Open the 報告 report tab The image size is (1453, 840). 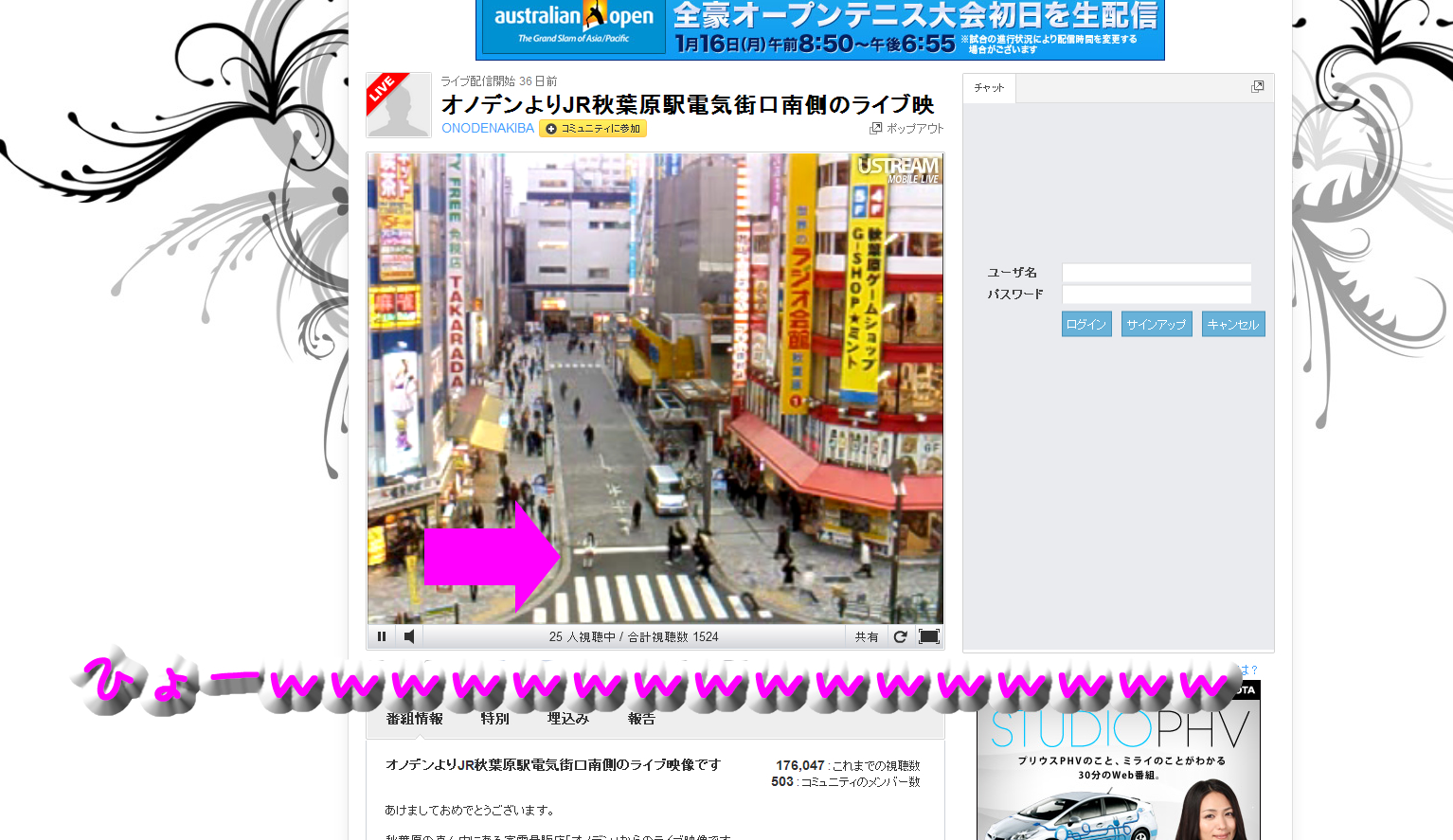click(641, 719)
